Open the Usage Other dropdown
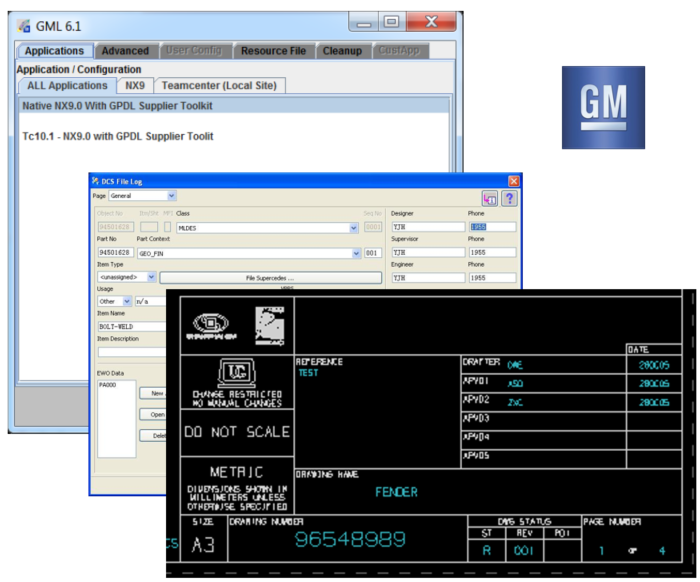The image size is (700, 582). 126,301
